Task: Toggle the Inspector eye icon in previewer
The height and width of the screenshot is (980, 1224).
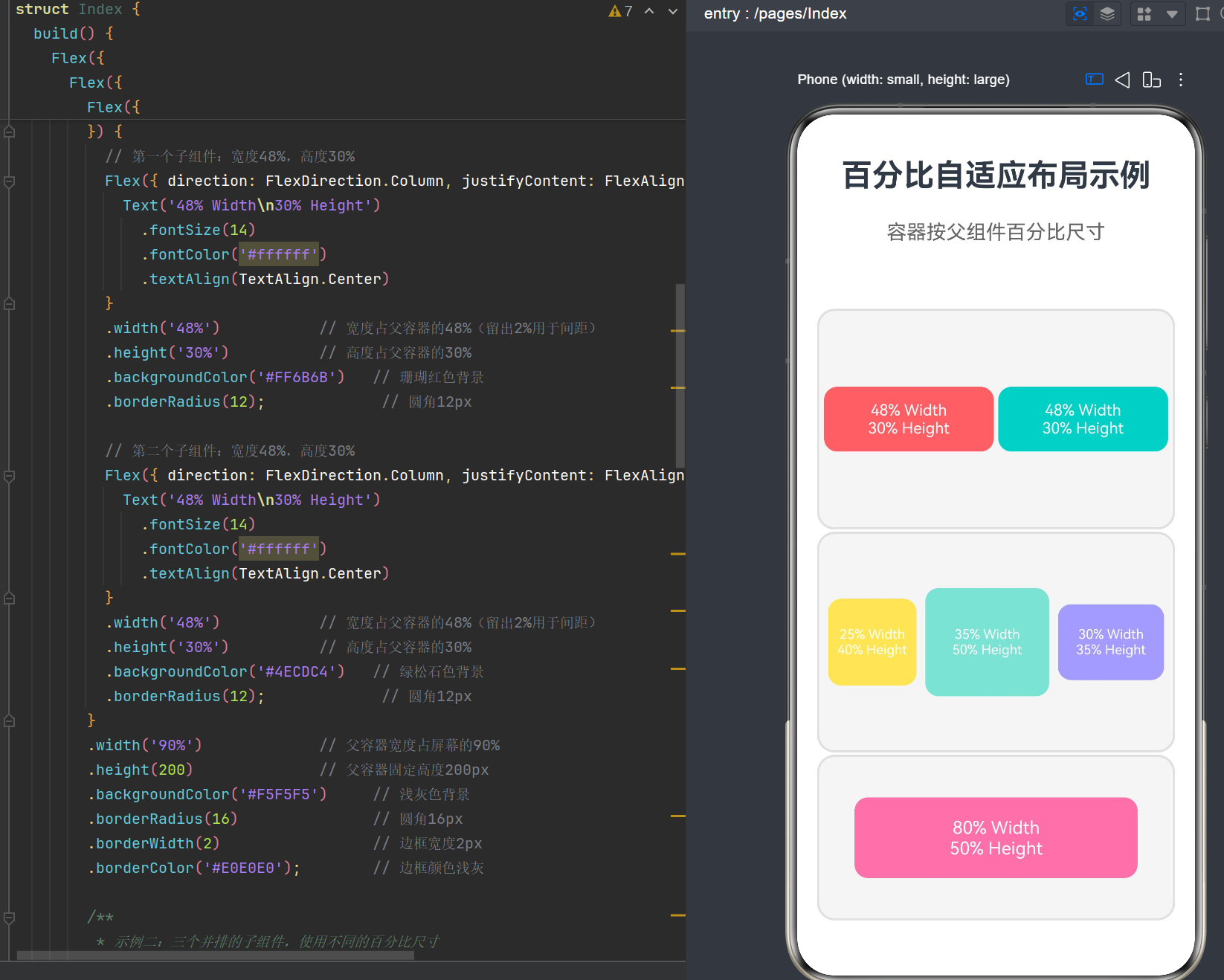Action: [1080, 13]
